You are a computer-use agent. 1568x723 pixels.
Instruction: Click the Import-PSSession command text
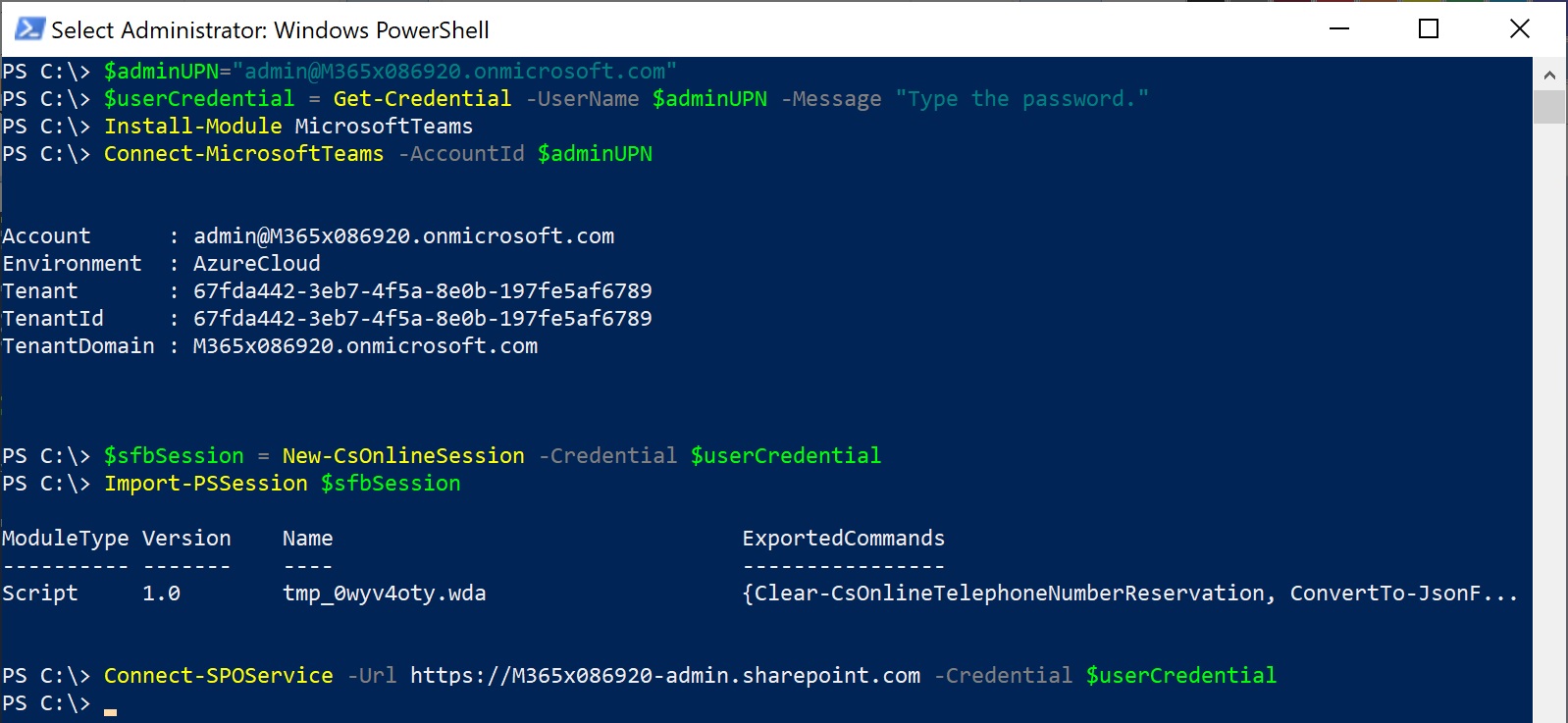pyautogui.click(x=206, y=484)
